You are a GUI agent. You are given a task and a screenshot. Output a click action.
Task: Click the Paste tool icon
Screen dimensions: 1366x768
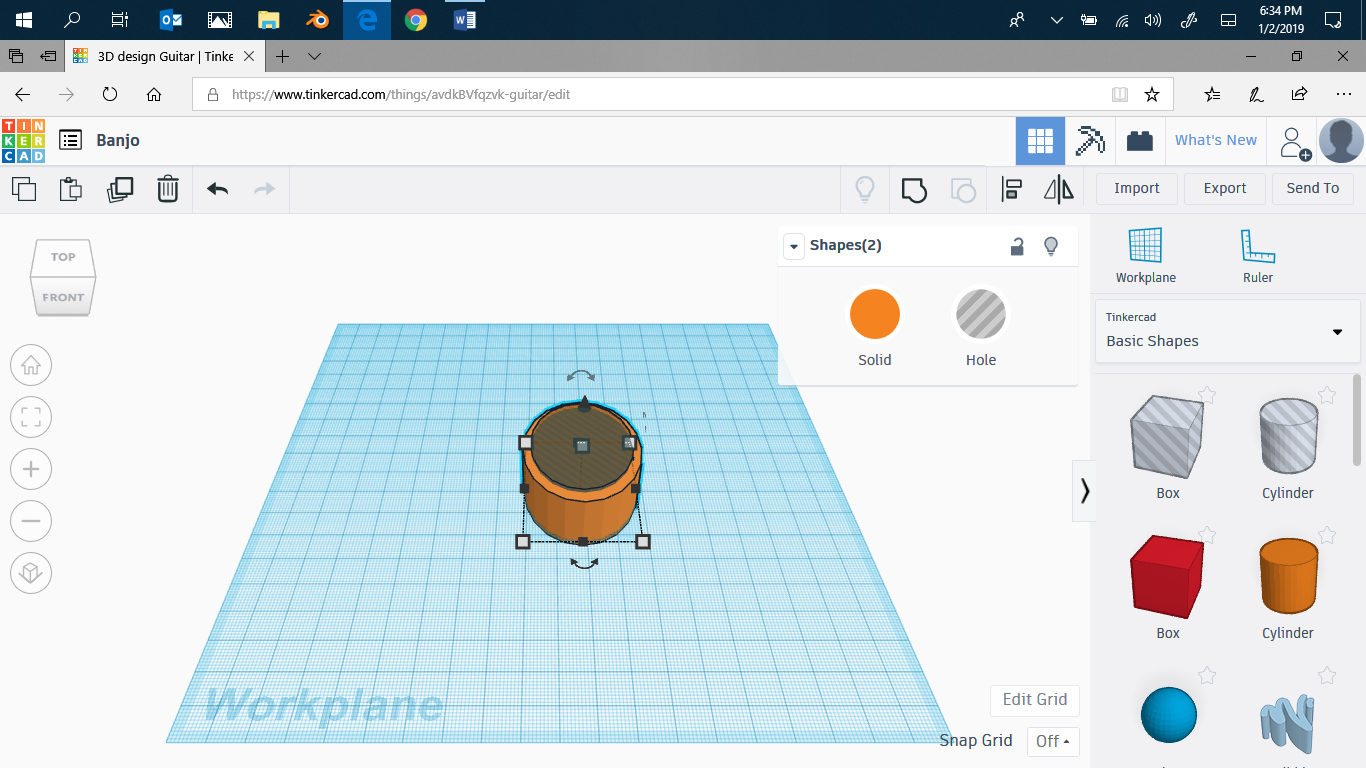pos(71,188)
